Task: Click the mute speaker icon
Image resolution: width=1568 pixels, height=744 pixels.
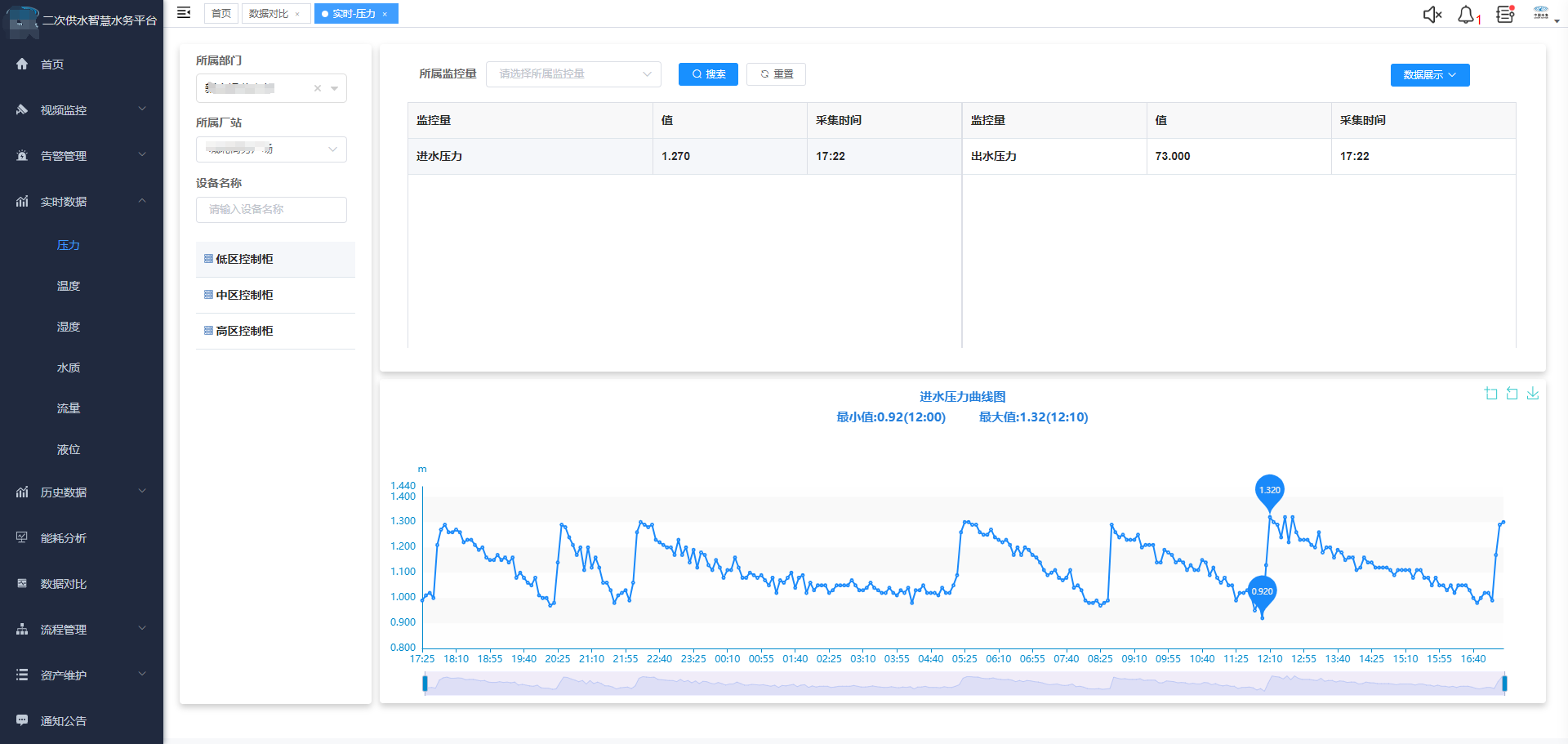Action: [1432, 15]
